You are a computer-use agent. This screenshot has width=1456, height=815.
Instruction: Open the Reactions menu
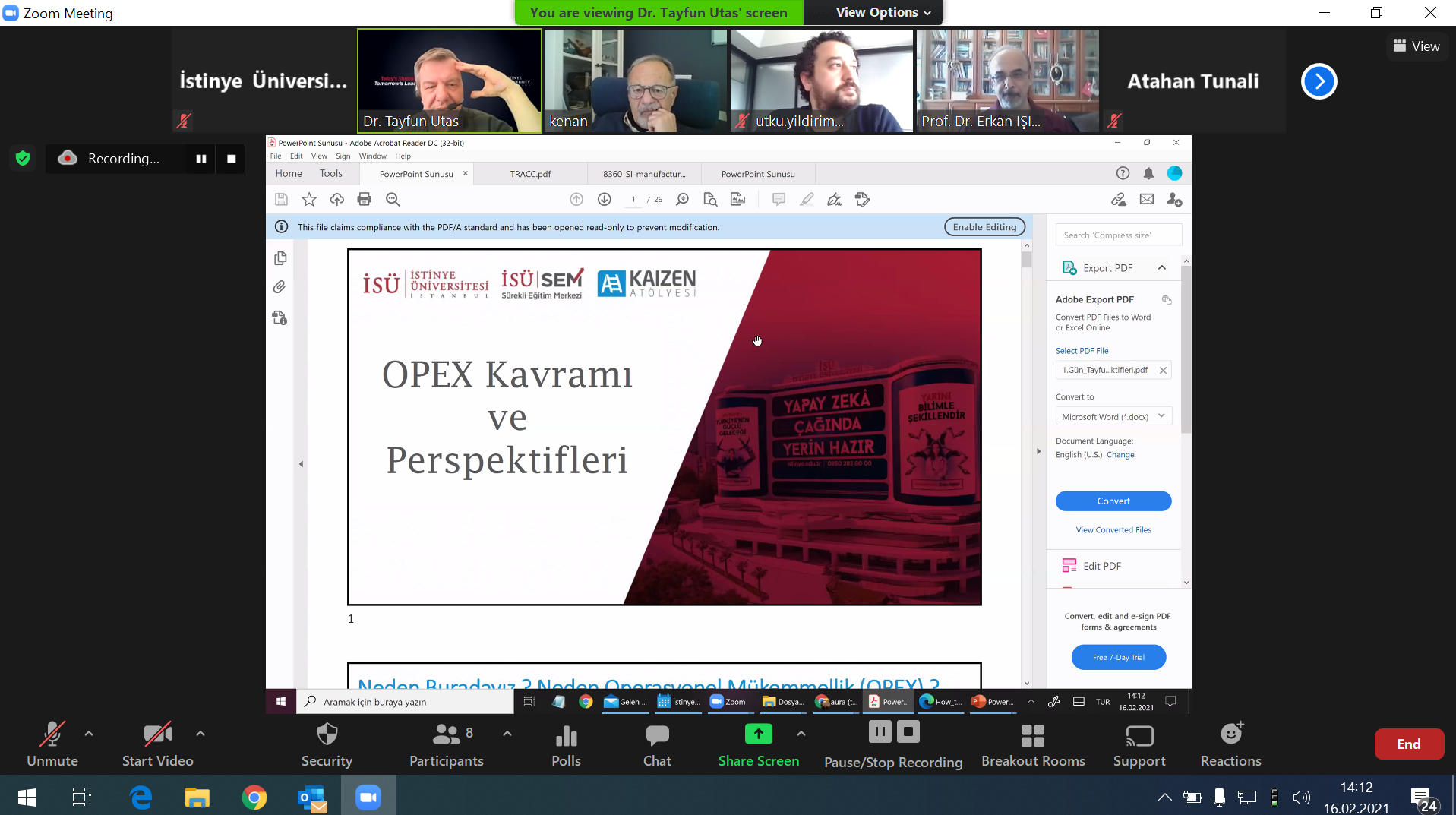click(x=1230, y=734)
